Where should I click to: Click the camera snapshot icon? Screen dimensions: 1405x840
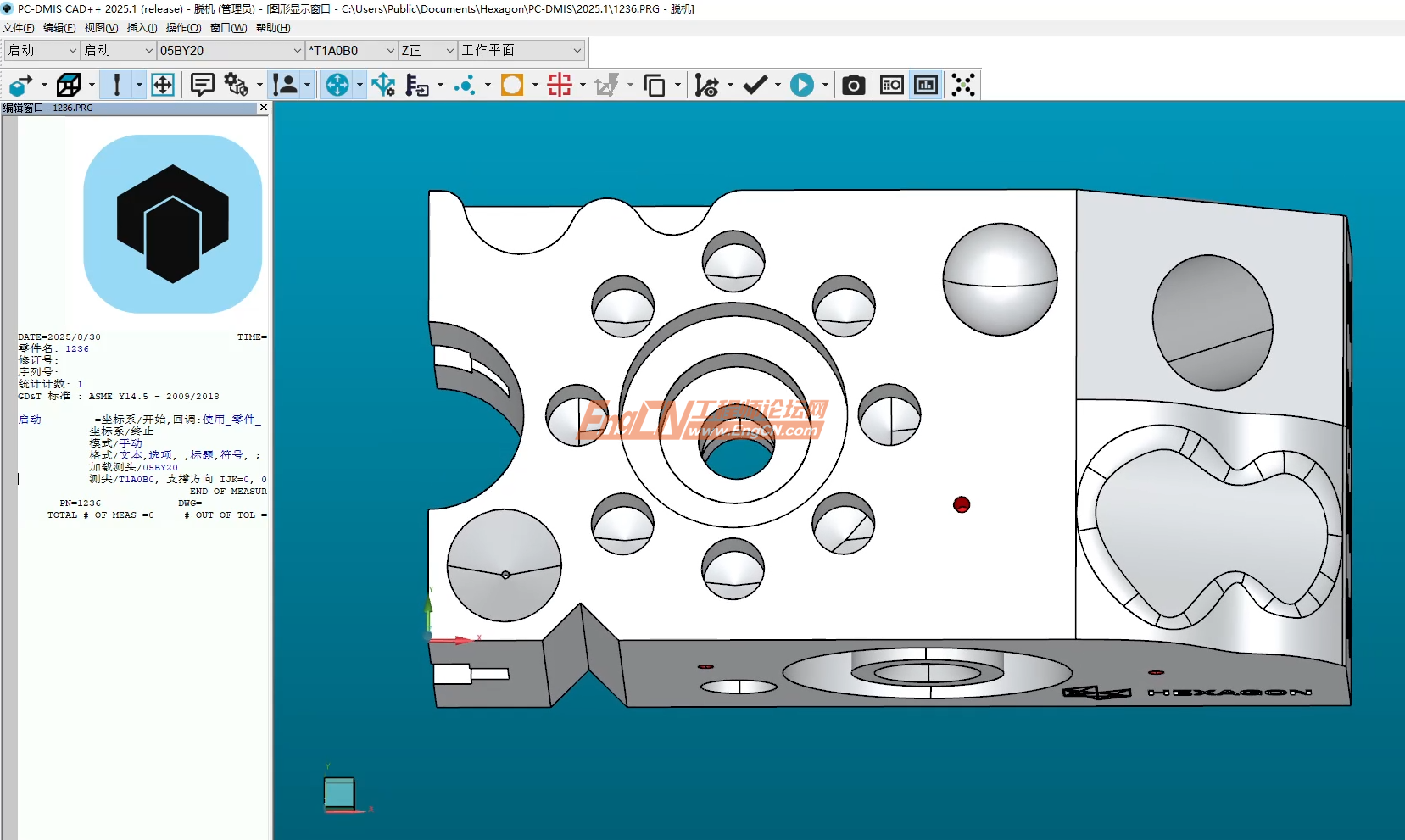click(x=853, y=85)
